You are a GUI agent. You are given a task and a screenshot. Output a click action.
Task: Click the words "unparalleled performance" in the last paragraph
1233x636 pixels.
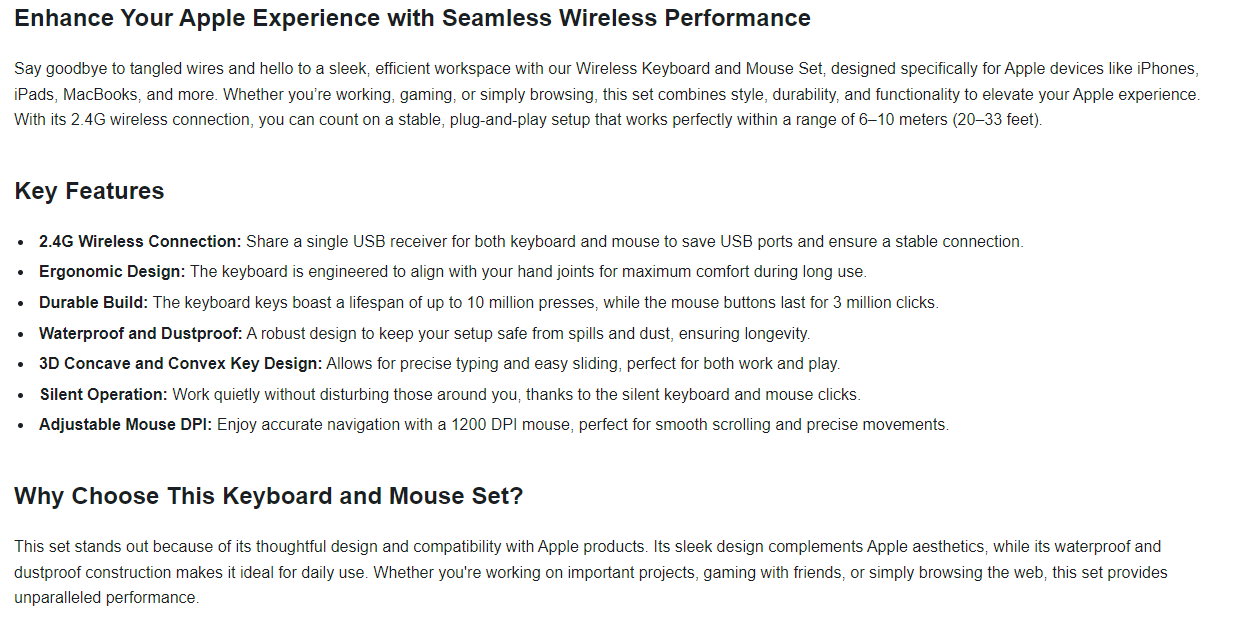pyautogui.click(x=105, y=598)
